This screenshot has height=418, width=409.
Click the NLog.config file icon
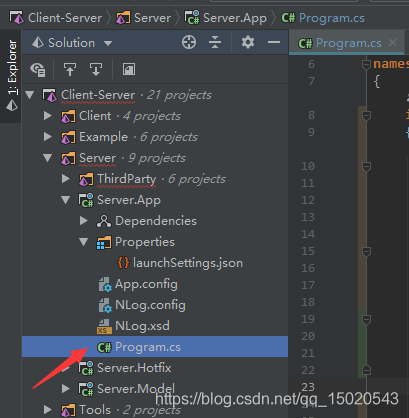(105, 305)
